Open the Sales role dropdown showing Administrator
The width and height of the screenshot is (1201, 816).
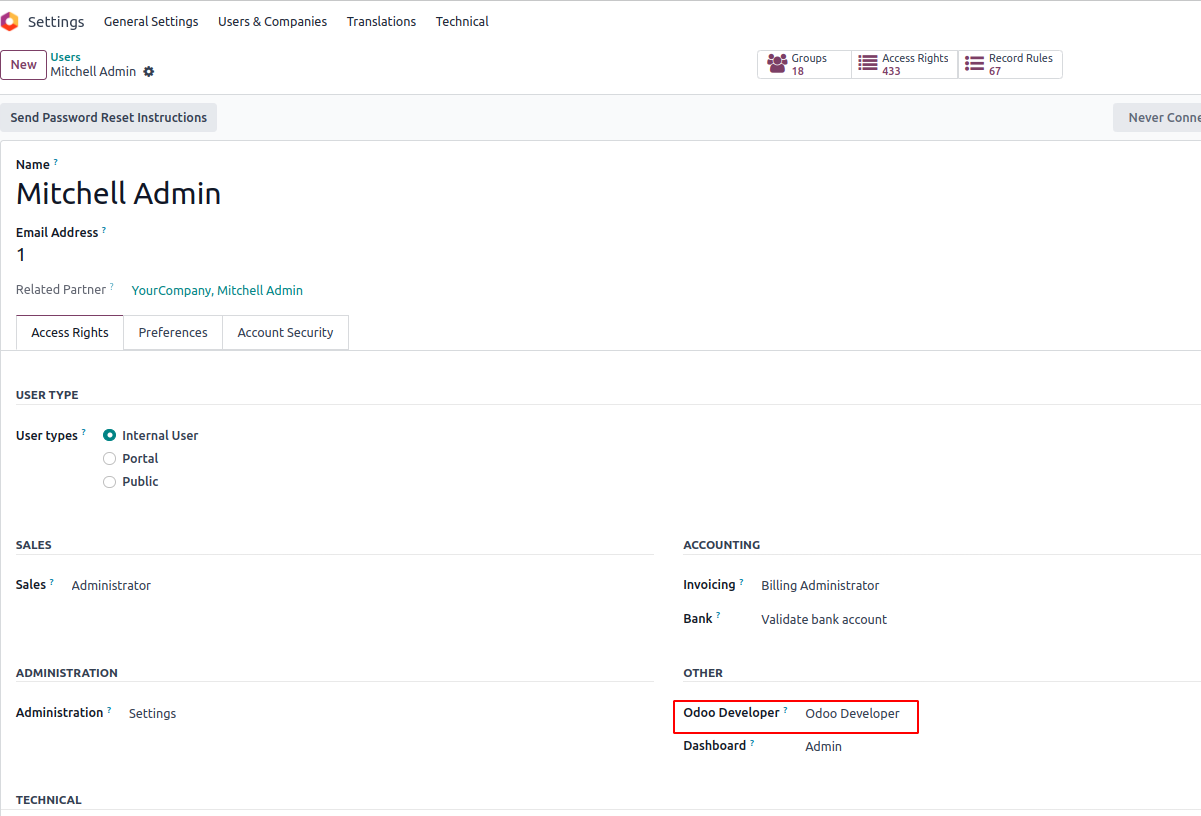(111, 586)
